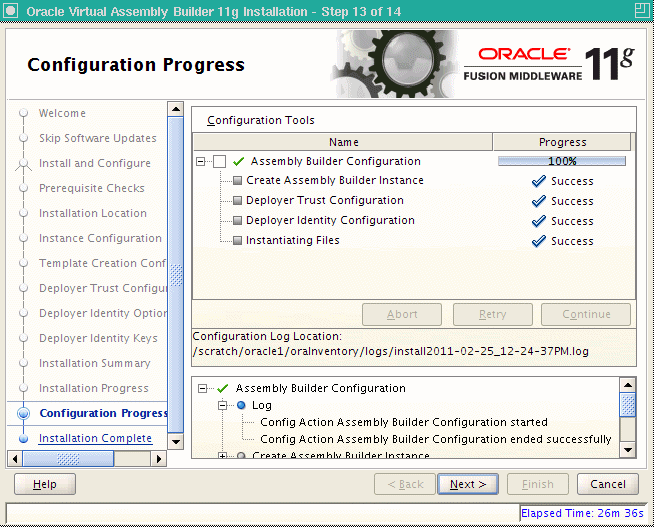Click the Next button

click(x=468, y=484)
